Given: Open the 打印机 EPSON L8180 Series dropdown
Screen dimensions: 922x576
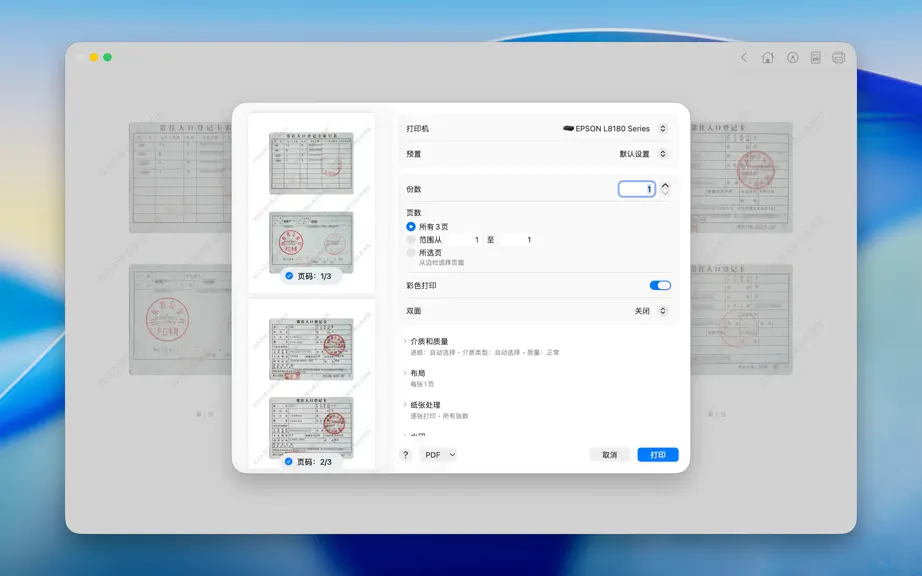Looking at the screenshot, I should (x=663, y=129).
